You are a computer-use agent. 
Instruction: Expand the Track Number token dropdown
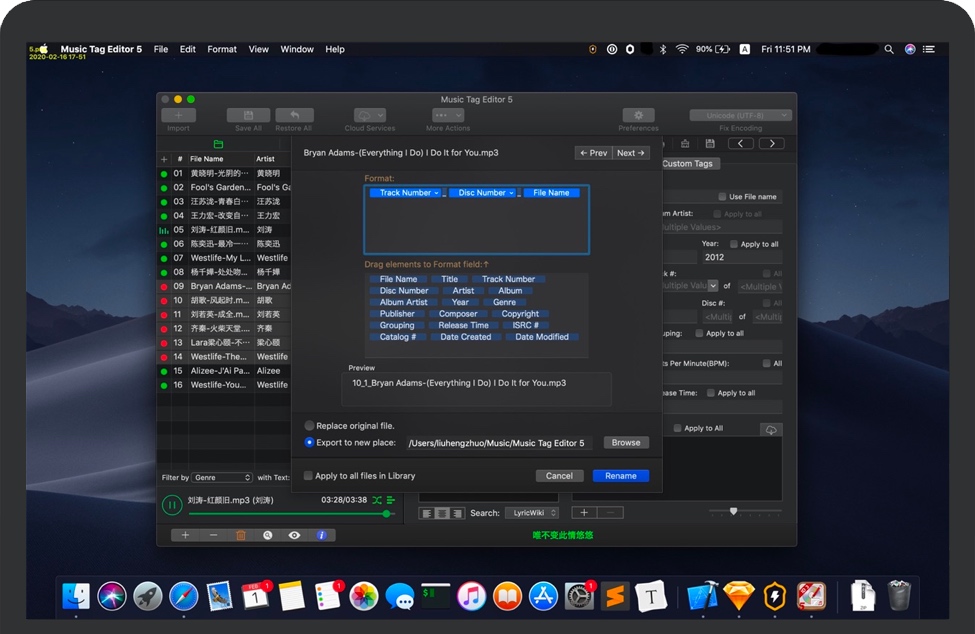click(436, 193)
